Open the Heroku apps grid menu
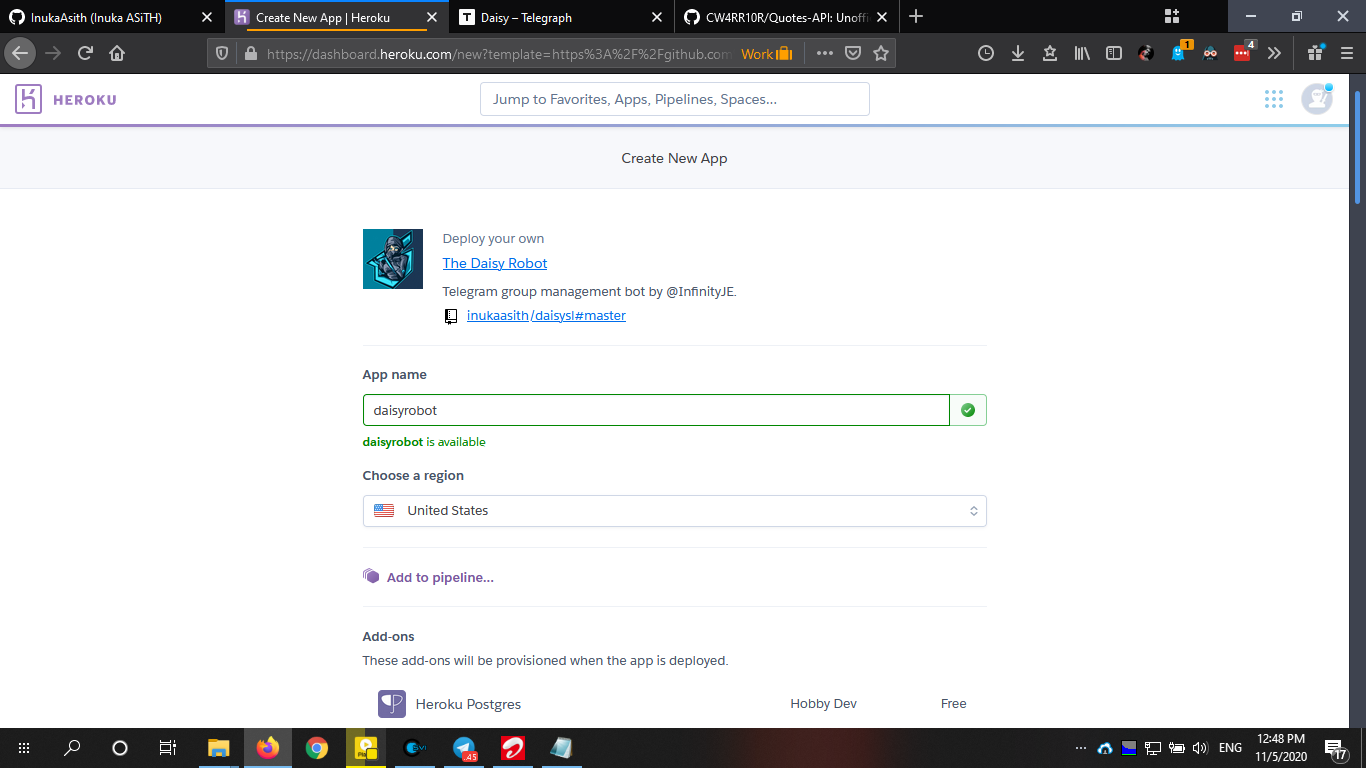The height and width of the screenshot is (768, 1366). (x=1273, y=99)
